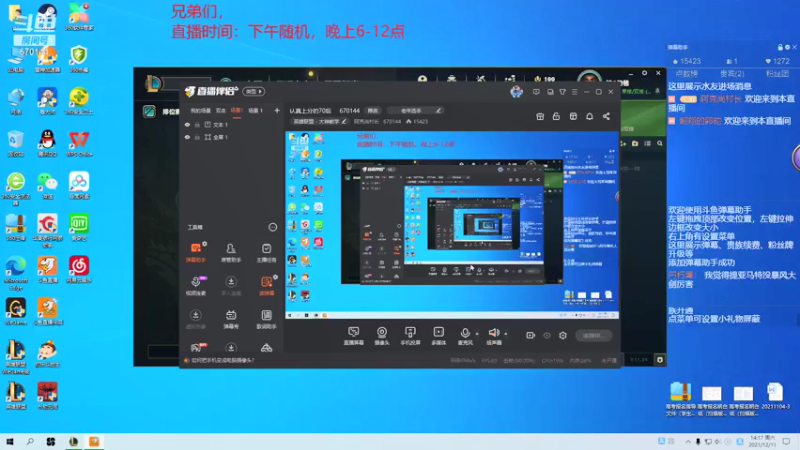
Task: Open the 弹幕助手 tool in toolbox
Action: pyautogui.click(x=195, y=253)
